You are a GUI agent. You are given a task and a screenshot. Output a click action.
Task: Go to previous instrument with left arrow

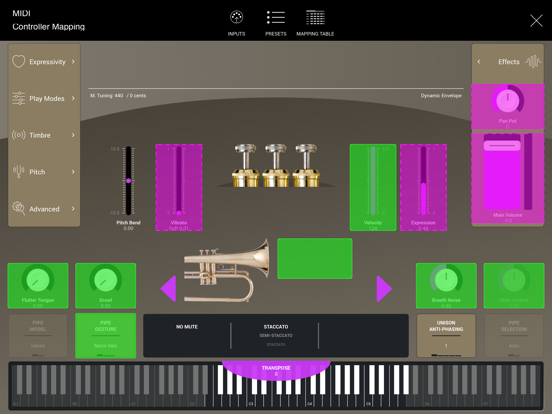click(168, 289)
